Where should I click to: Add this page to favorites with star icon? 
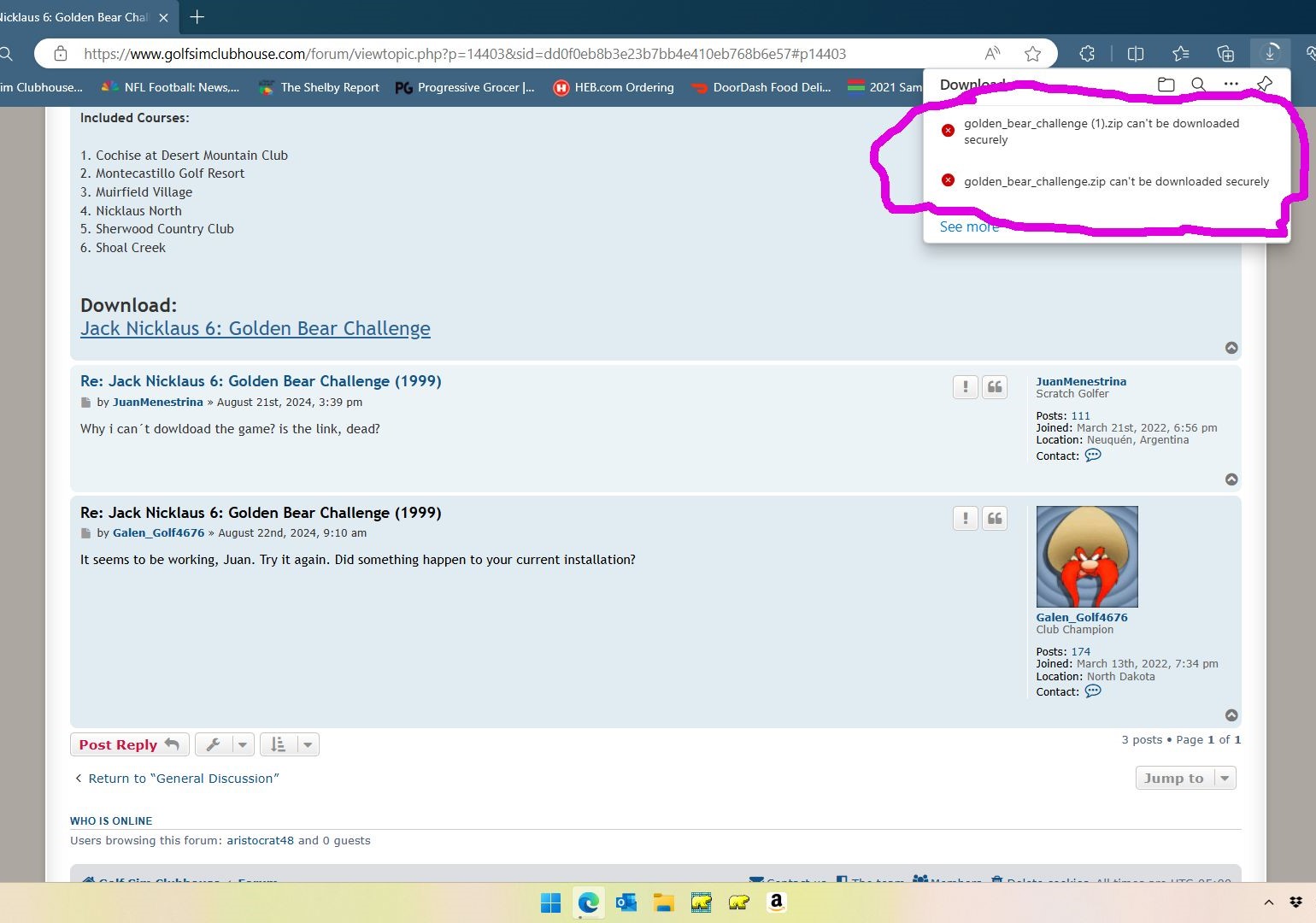tap(1032, 54)
